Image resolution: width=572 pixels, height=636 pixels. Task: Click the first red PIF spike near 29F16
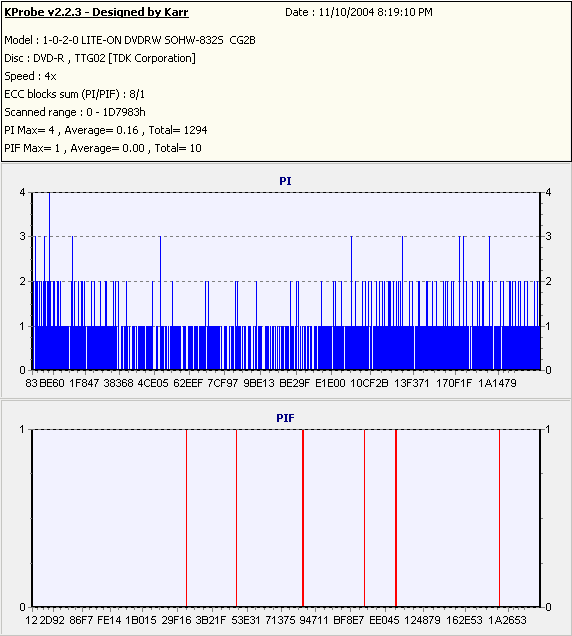coord(186,518)
